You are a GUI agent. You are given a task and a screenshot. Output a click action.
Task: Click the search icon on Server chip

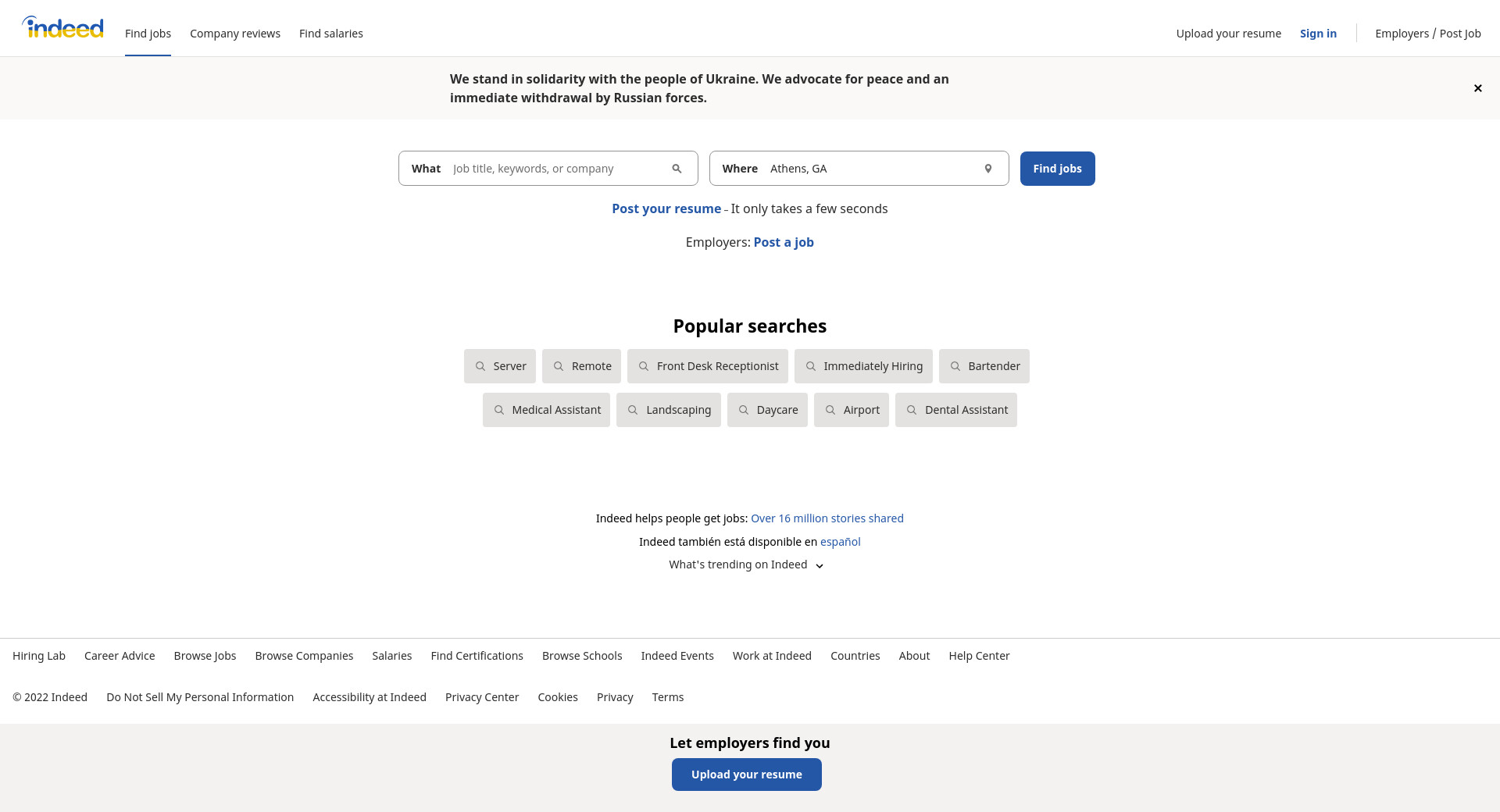(x=480, y=366)
